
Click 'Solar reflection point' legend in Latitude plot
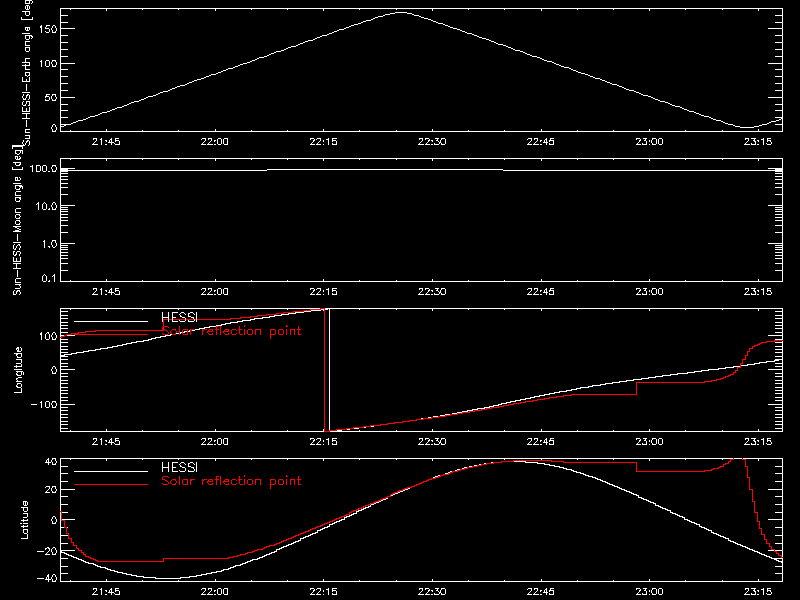click(231, 481)
